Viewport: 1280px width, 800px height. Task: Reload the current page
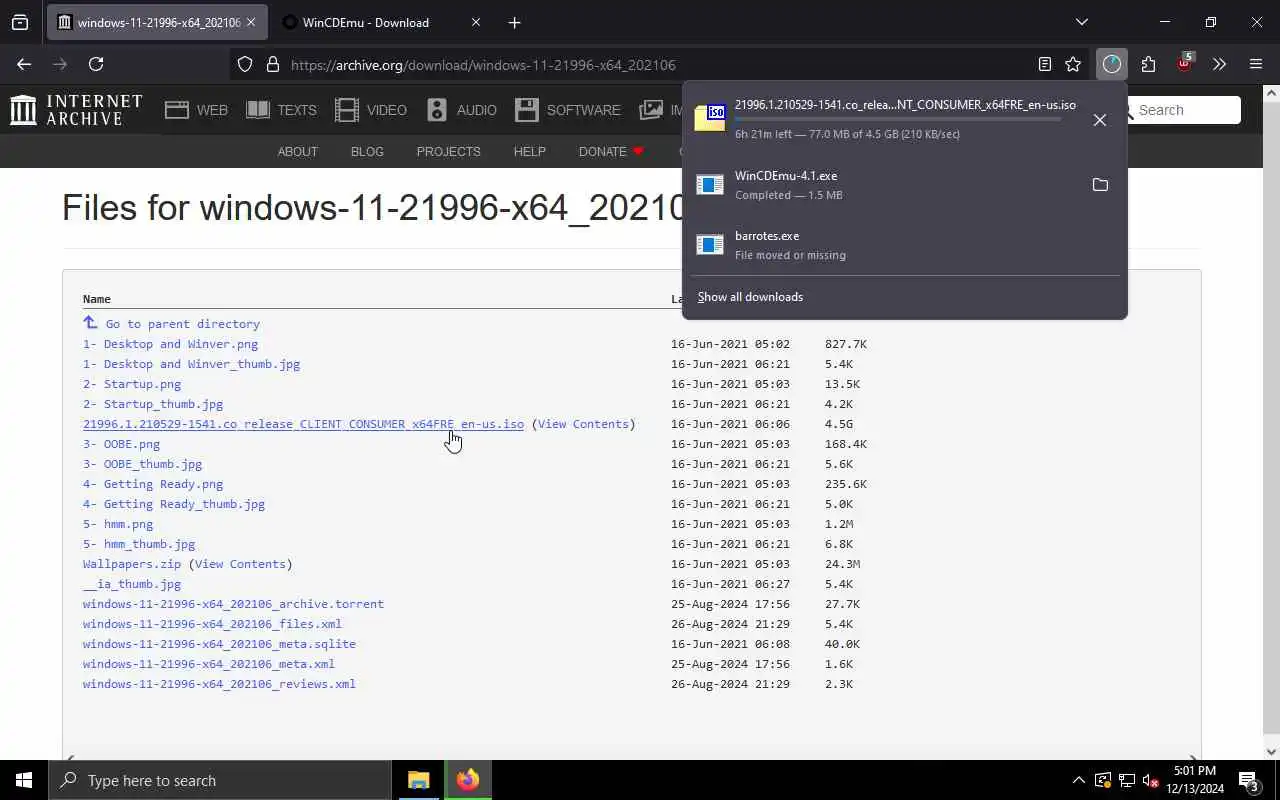click(96, 64)
